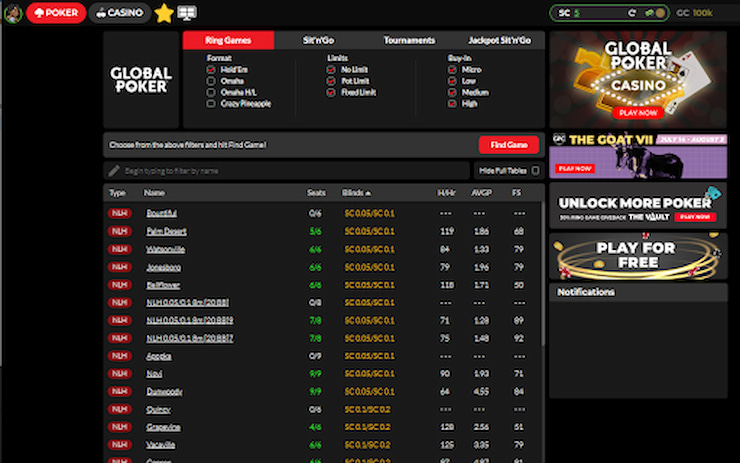This screenshot has width=740, height=463.
Task: Switch to the Tournaments tab
Action: 409,40
